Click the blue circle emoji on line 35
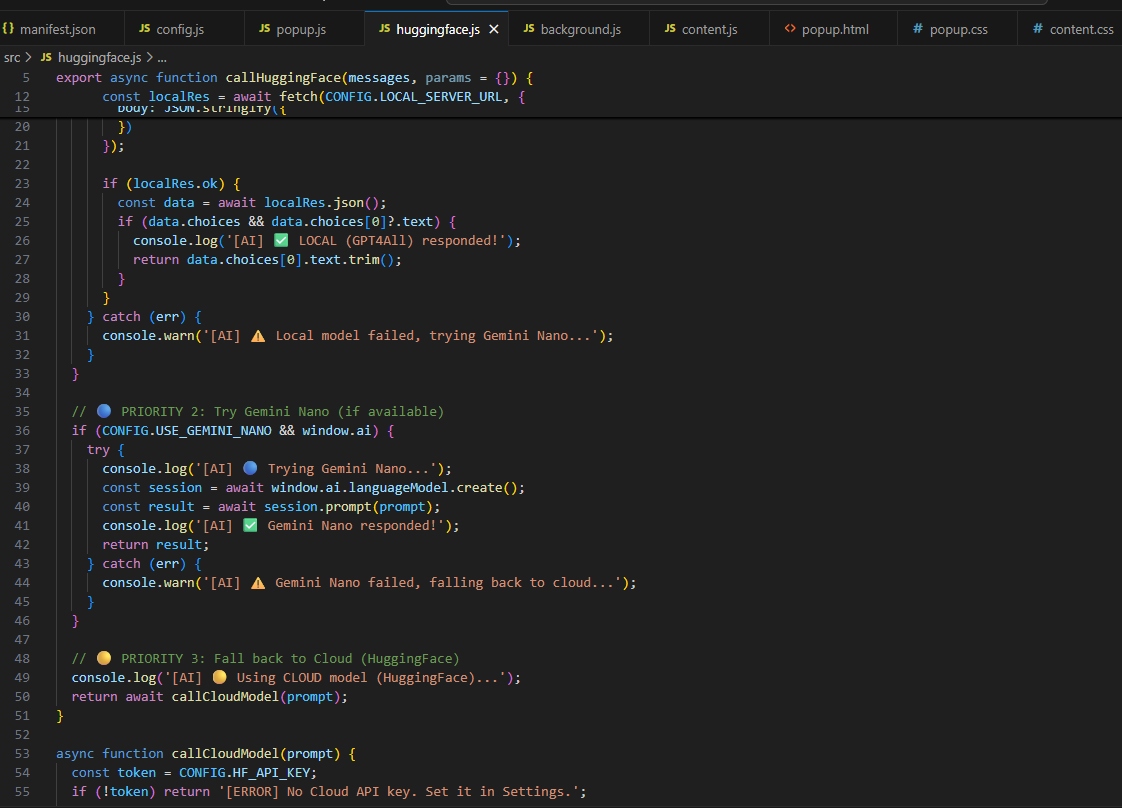Viewport: 1122px width, 808px height. tap(104, 412)
